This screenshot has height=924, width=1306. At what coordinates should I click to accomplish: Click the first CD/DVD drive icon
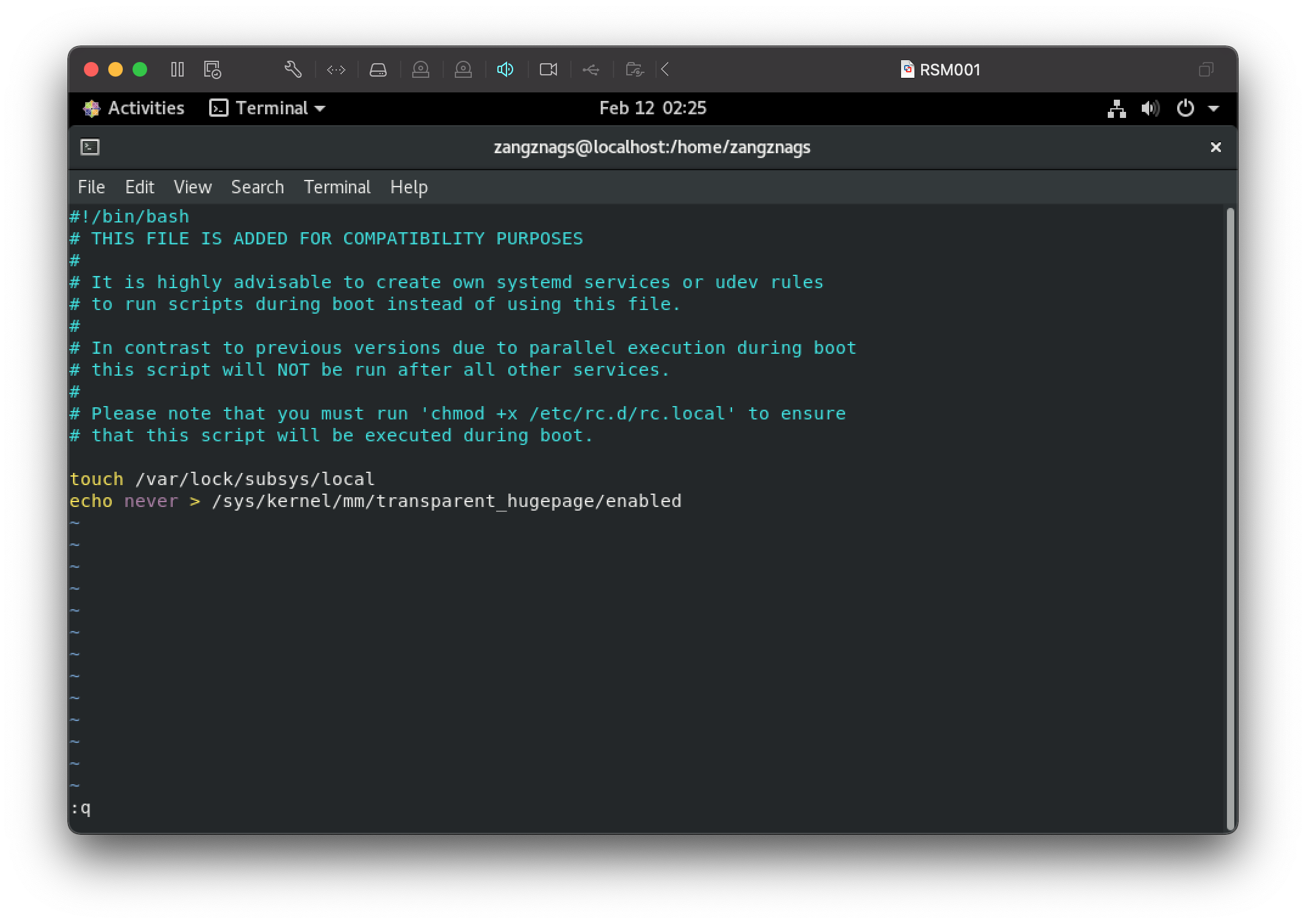421,70
